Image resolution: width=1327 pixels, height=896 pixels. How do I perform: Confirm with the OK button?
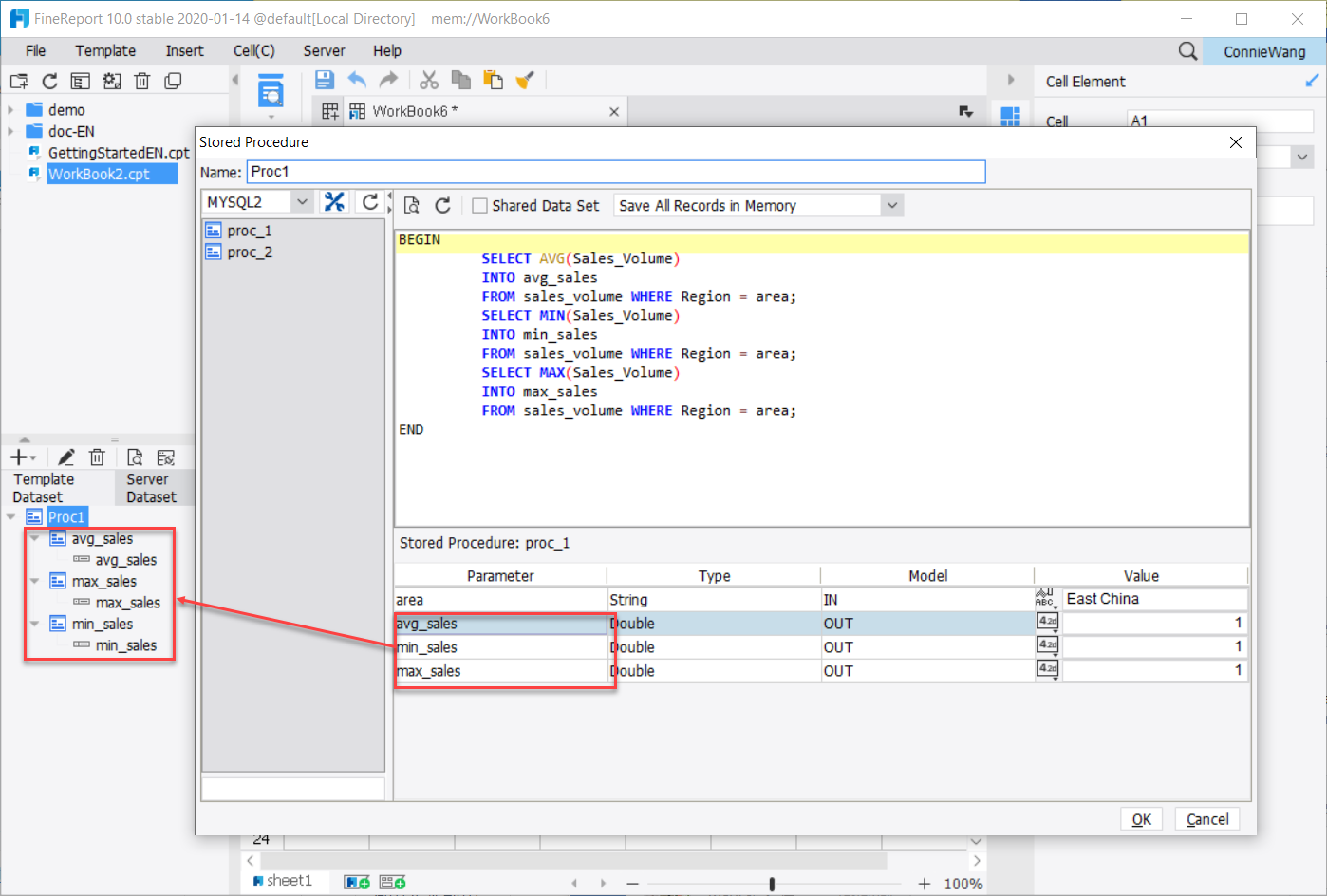1141,818
